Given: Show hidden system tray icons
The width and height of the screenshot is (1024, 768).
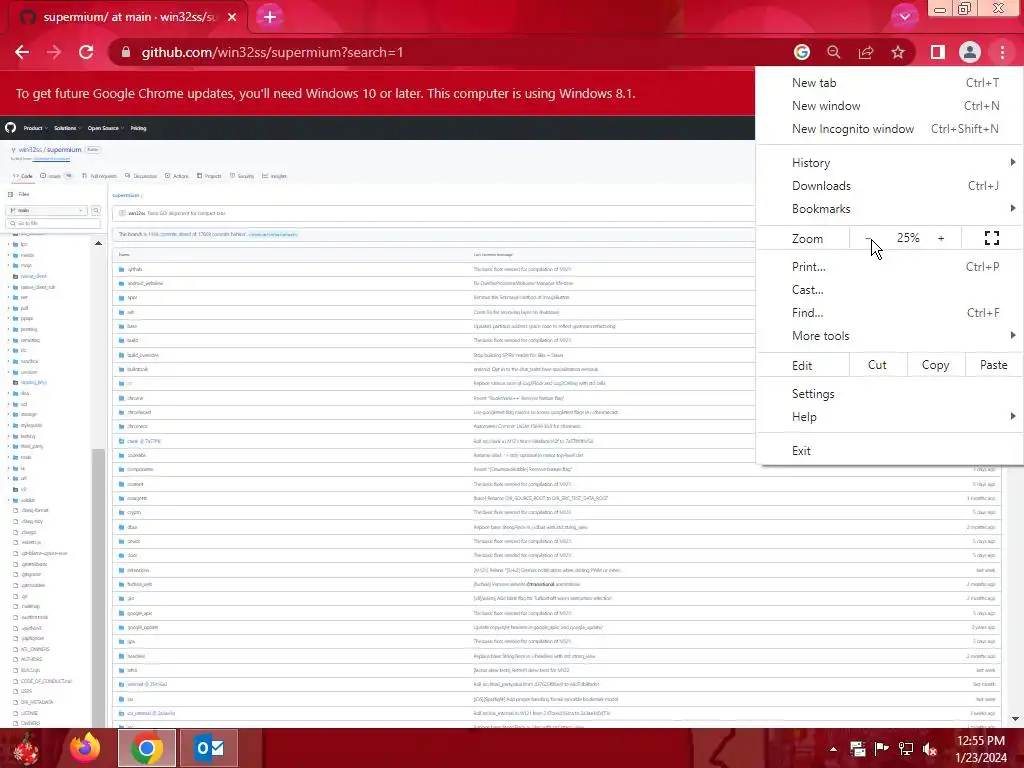Looking at the screenshot, I should click(x=833, y=749).
